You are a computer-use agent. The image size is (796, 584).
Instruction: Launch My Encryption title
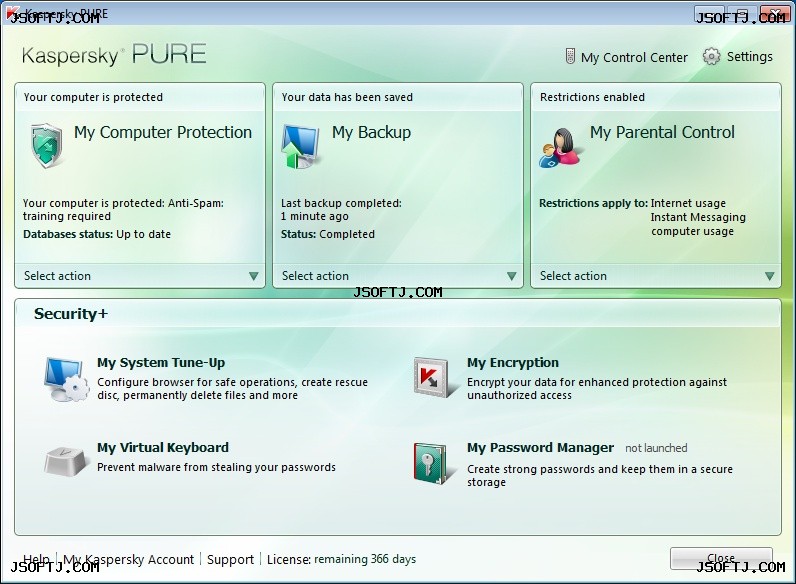[513, 363]
